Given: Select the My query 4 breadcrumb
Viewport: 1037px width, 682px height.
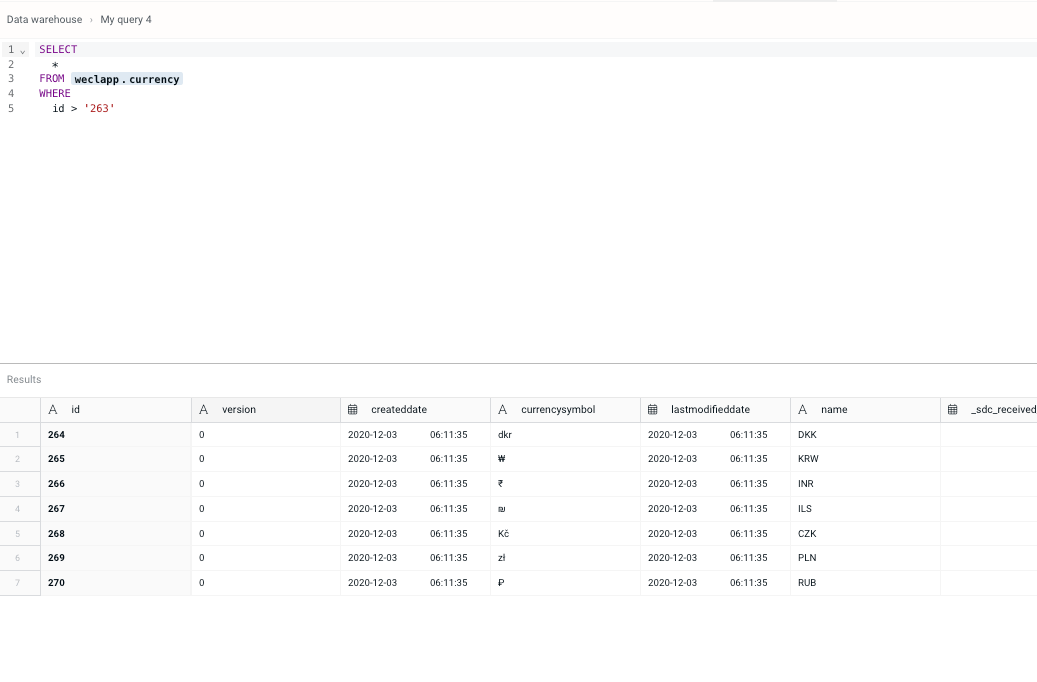Looking at the screenshot, I should pyautogui.click(x=126, y=20).
